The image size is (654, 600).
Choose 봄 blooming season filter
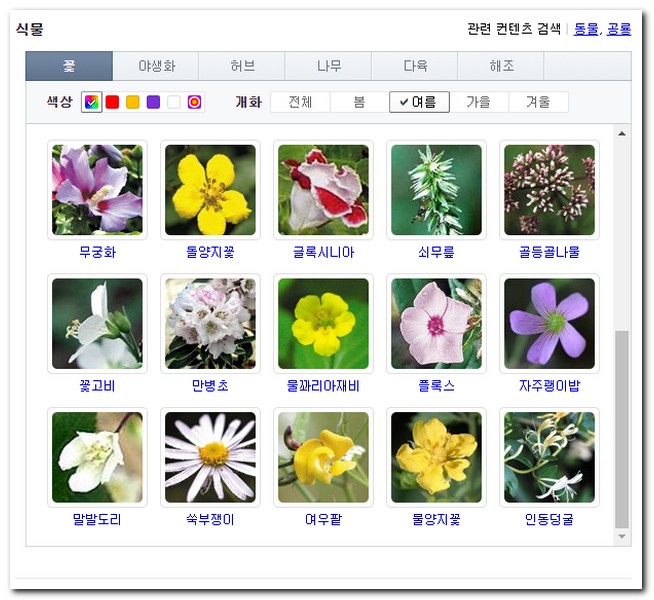click(x=360, y=102)
